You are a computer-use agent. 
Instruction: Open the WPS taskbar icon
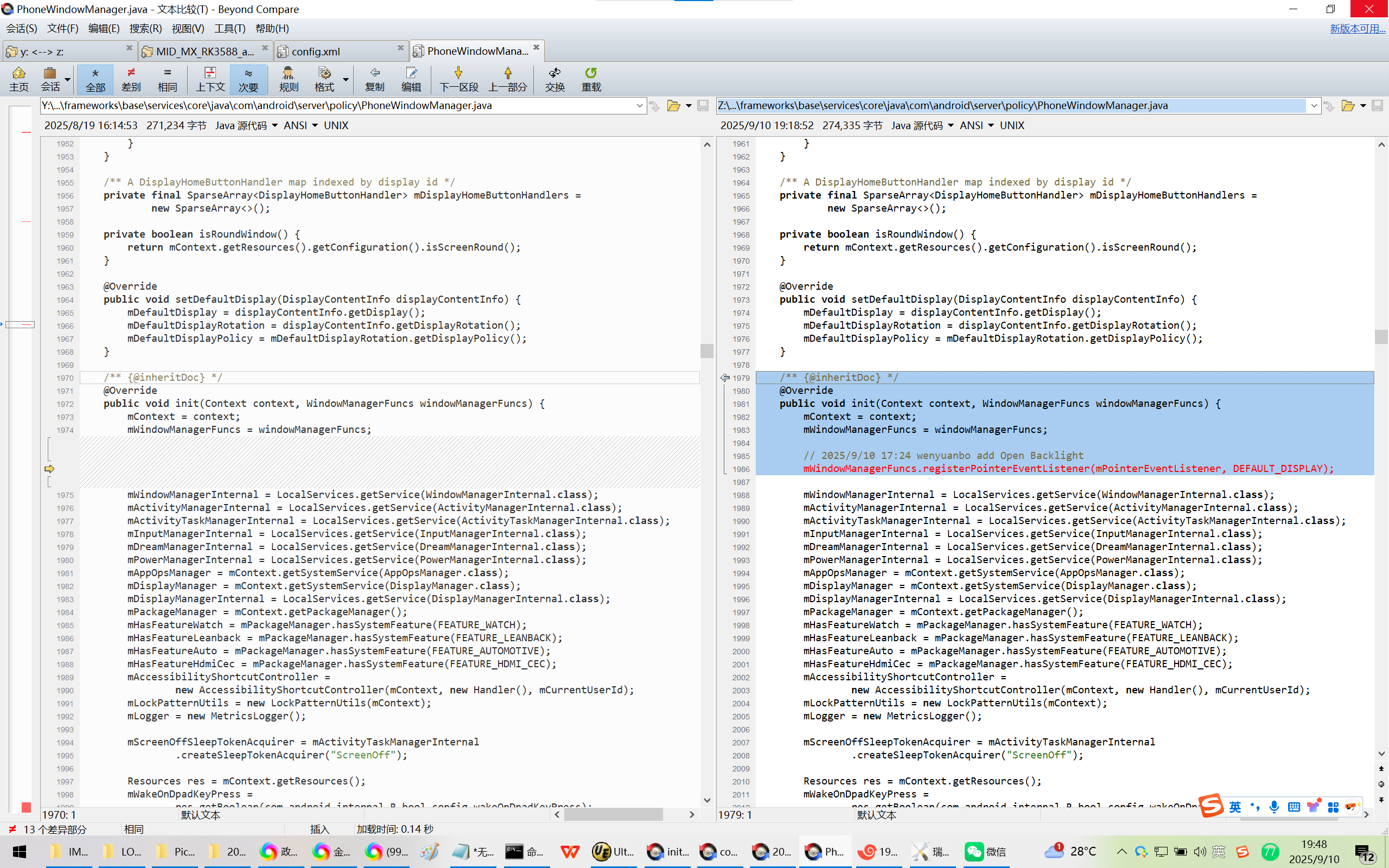click(569, 852)
